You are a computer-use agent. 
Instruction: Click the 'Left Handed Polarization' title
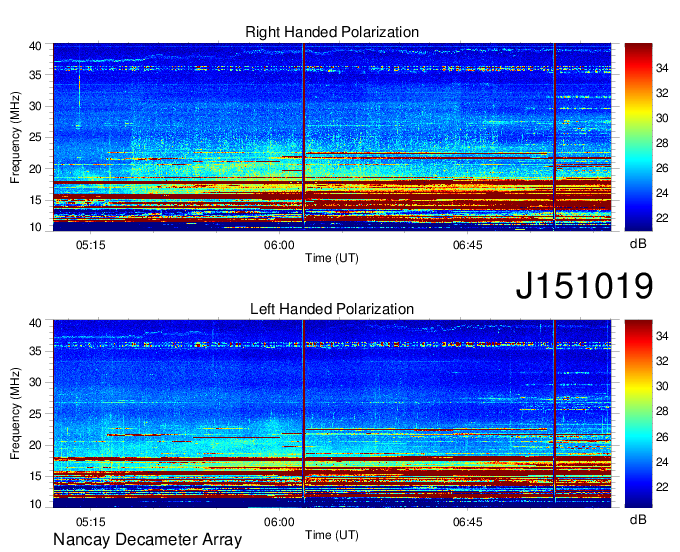click(332, 309)
